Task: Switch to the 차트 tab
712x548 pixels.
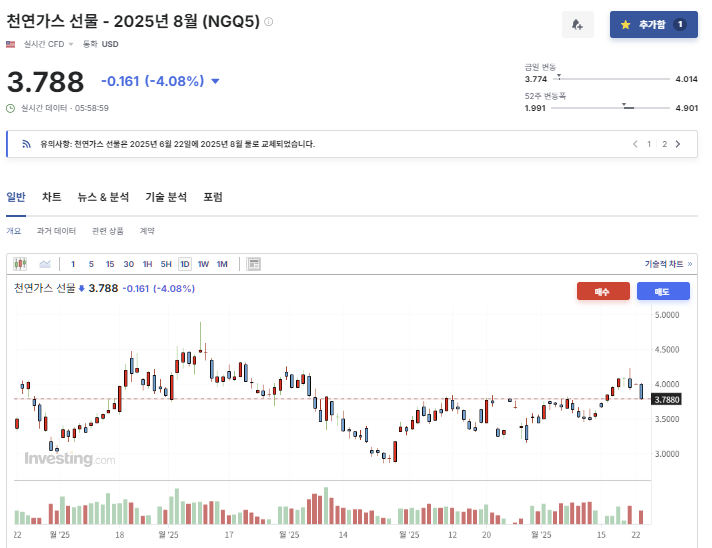Action: coord(51,197)
